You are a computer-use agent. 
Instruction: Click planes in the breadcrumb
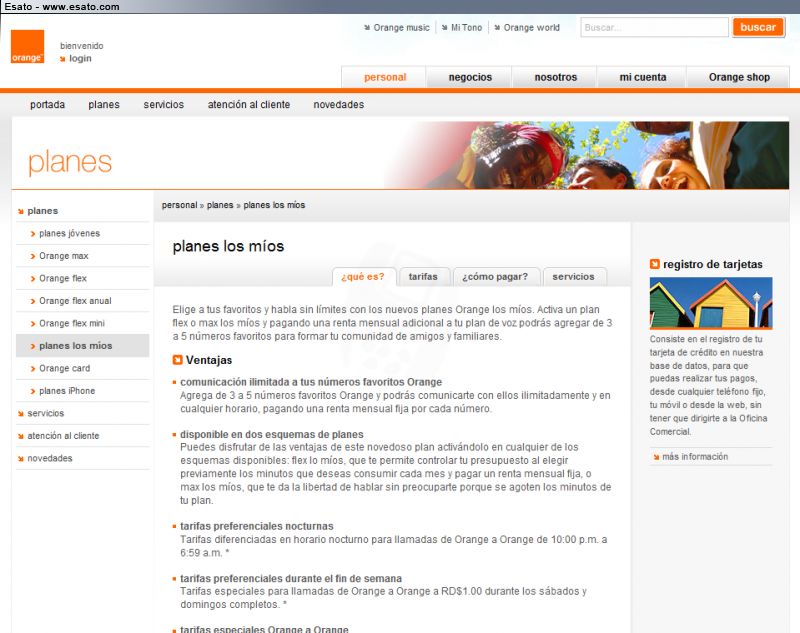(220, 205)
